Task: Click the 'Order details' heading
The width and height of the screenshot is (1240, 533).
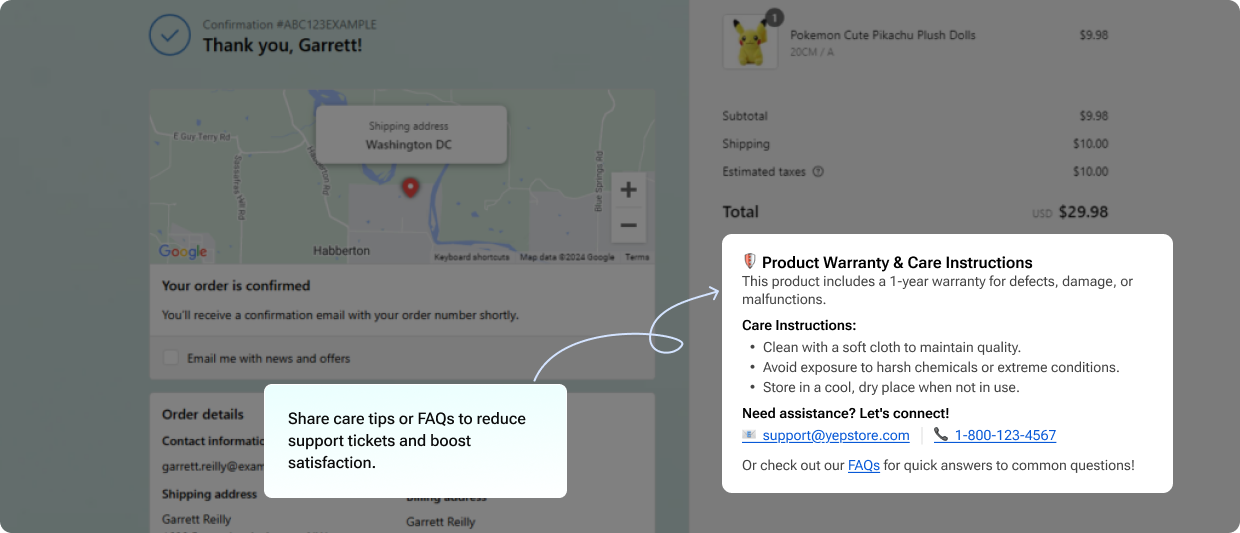Action: tap(203, 414)
